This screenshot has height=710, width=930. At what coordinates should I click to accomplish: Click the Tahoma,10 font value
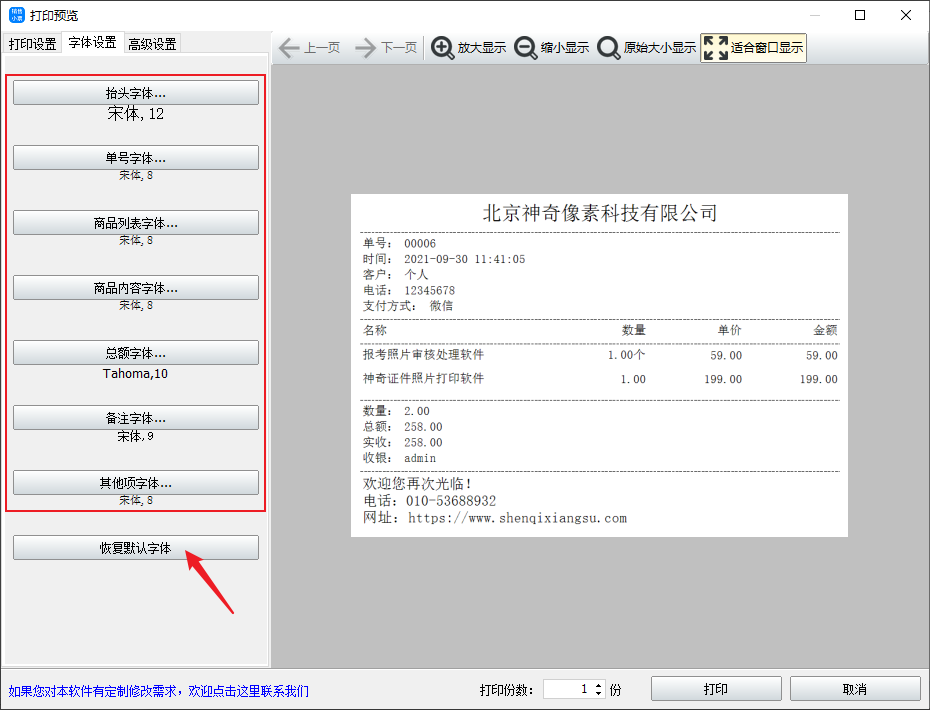[x=135, y=374]
